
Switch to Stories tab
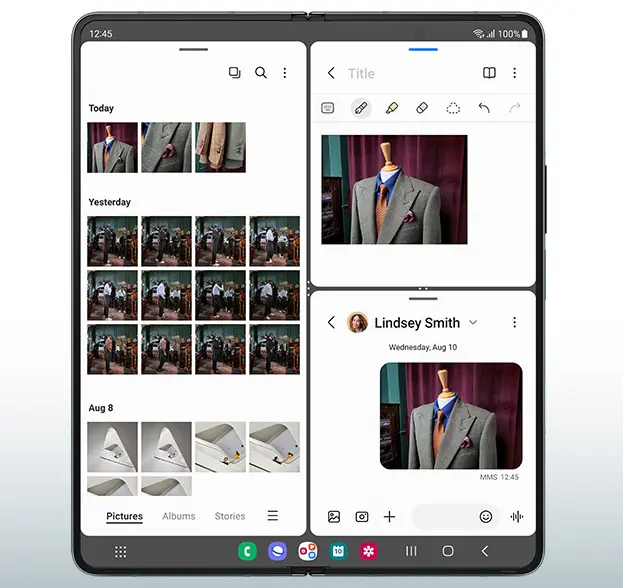click(x=230, y=516)
